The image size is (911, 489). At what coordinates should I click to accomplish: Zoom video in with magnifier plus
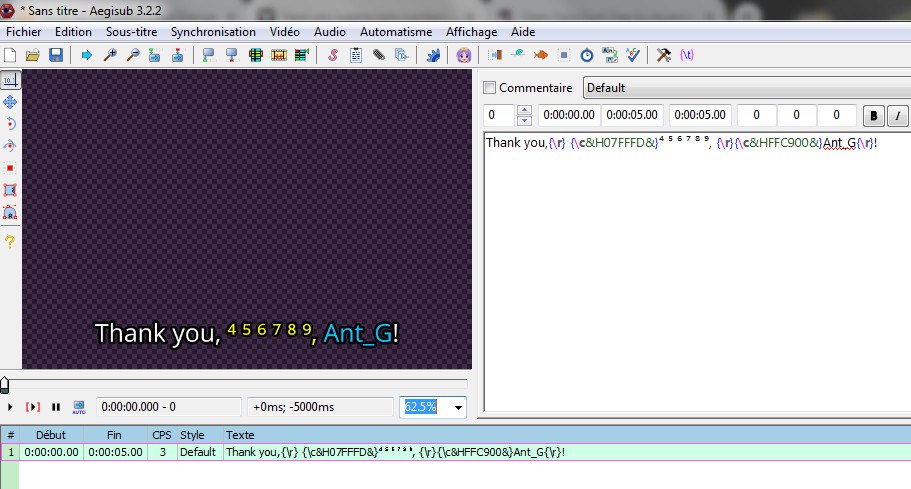(110, 55)
